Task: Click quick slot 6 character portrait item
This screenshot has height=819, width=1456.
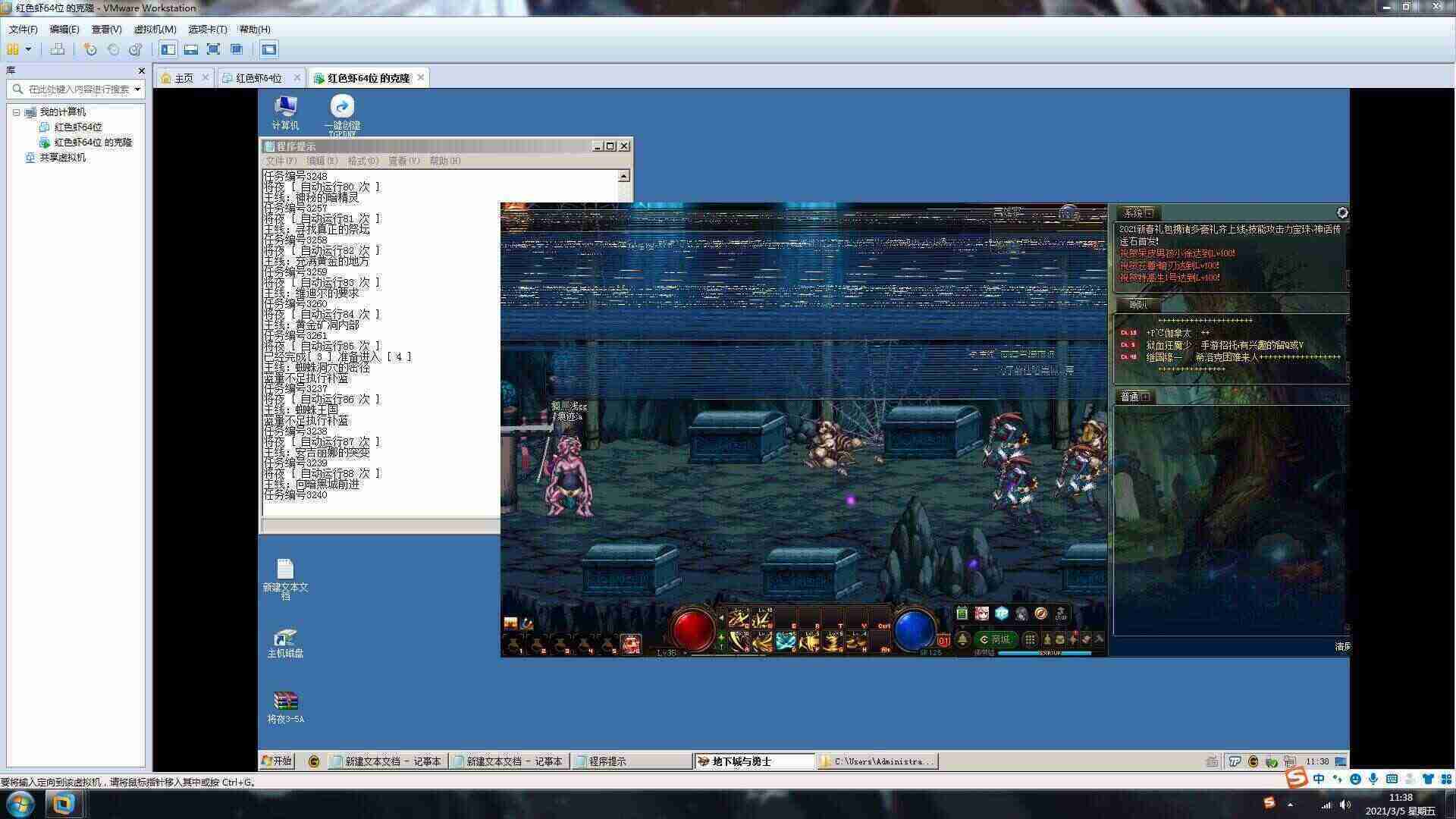Action: [631, 645]
